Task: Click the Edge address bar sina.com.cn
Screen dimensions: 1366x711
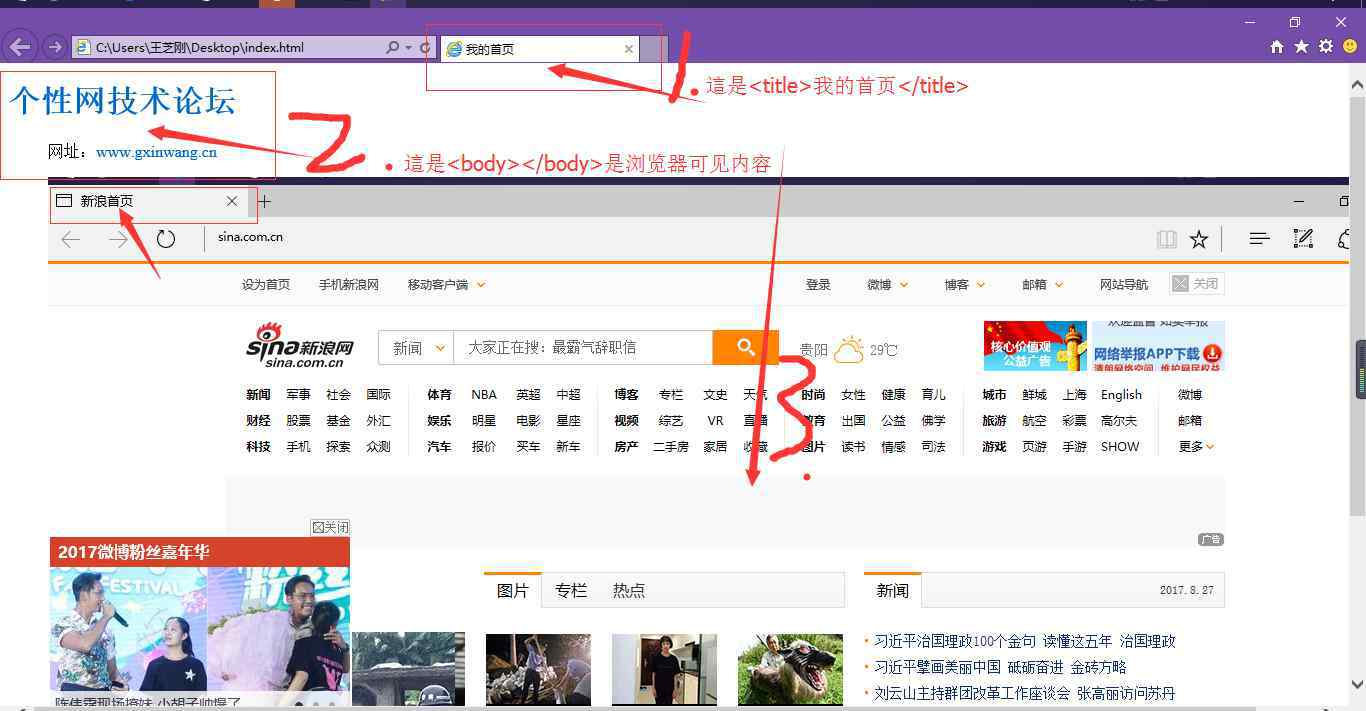Action: click(x=250, y=237)
